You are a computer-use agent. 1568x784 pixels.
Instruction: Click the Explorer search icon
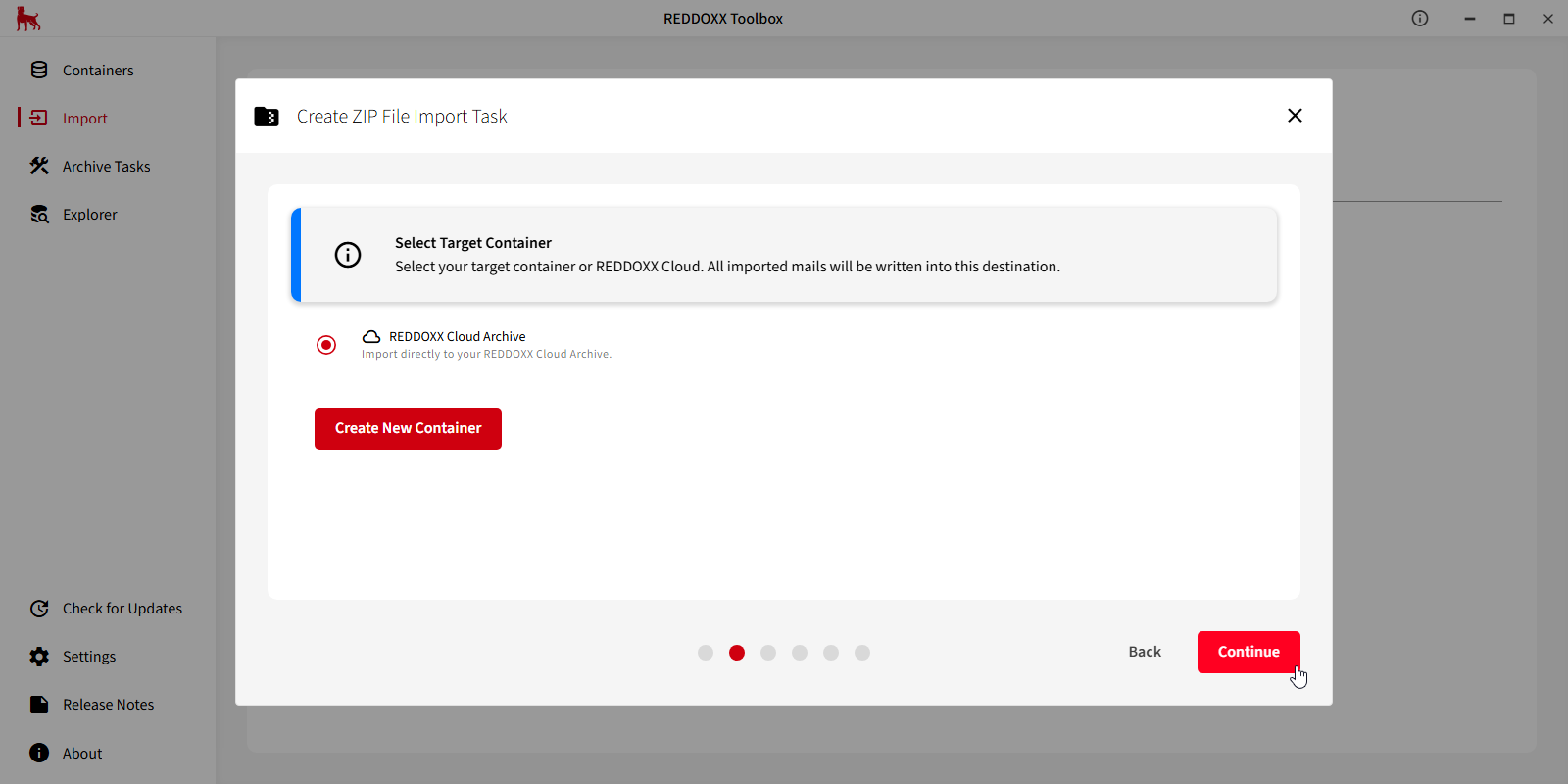coord(39,214)
